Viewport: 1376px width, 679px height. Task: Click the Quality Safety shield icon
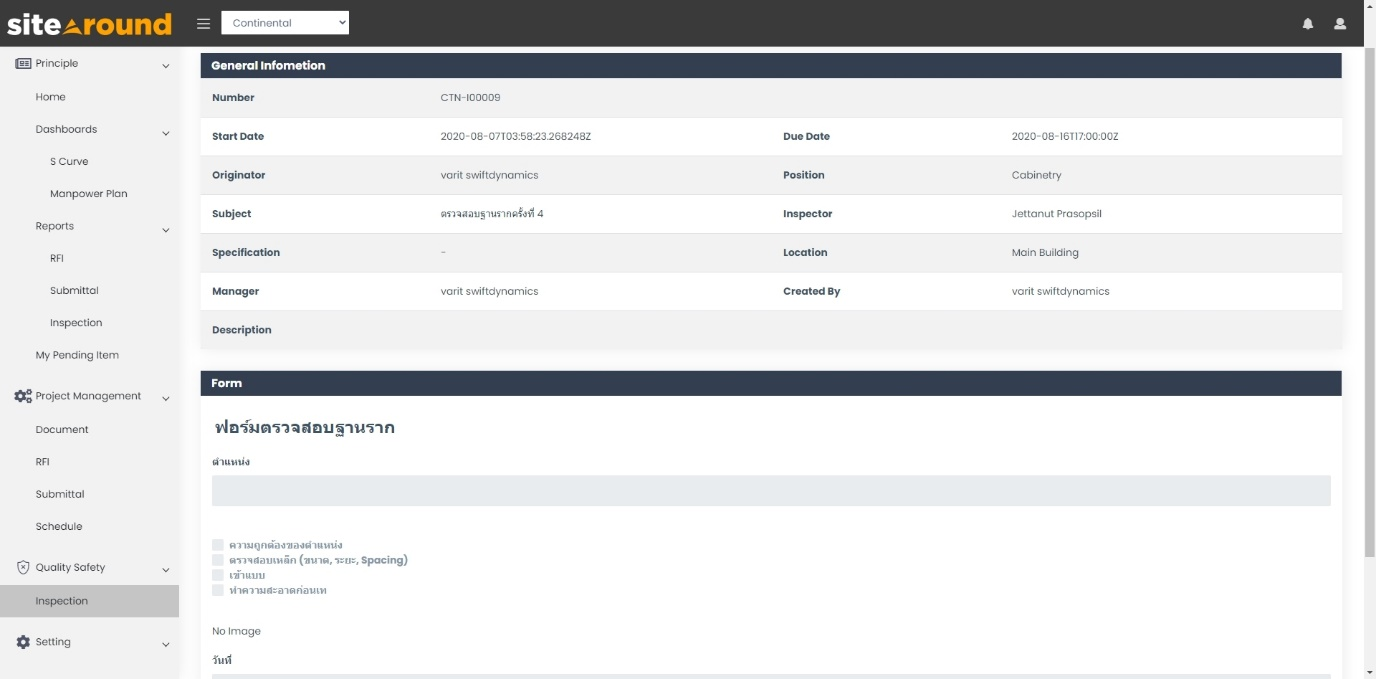click(21, 567)
